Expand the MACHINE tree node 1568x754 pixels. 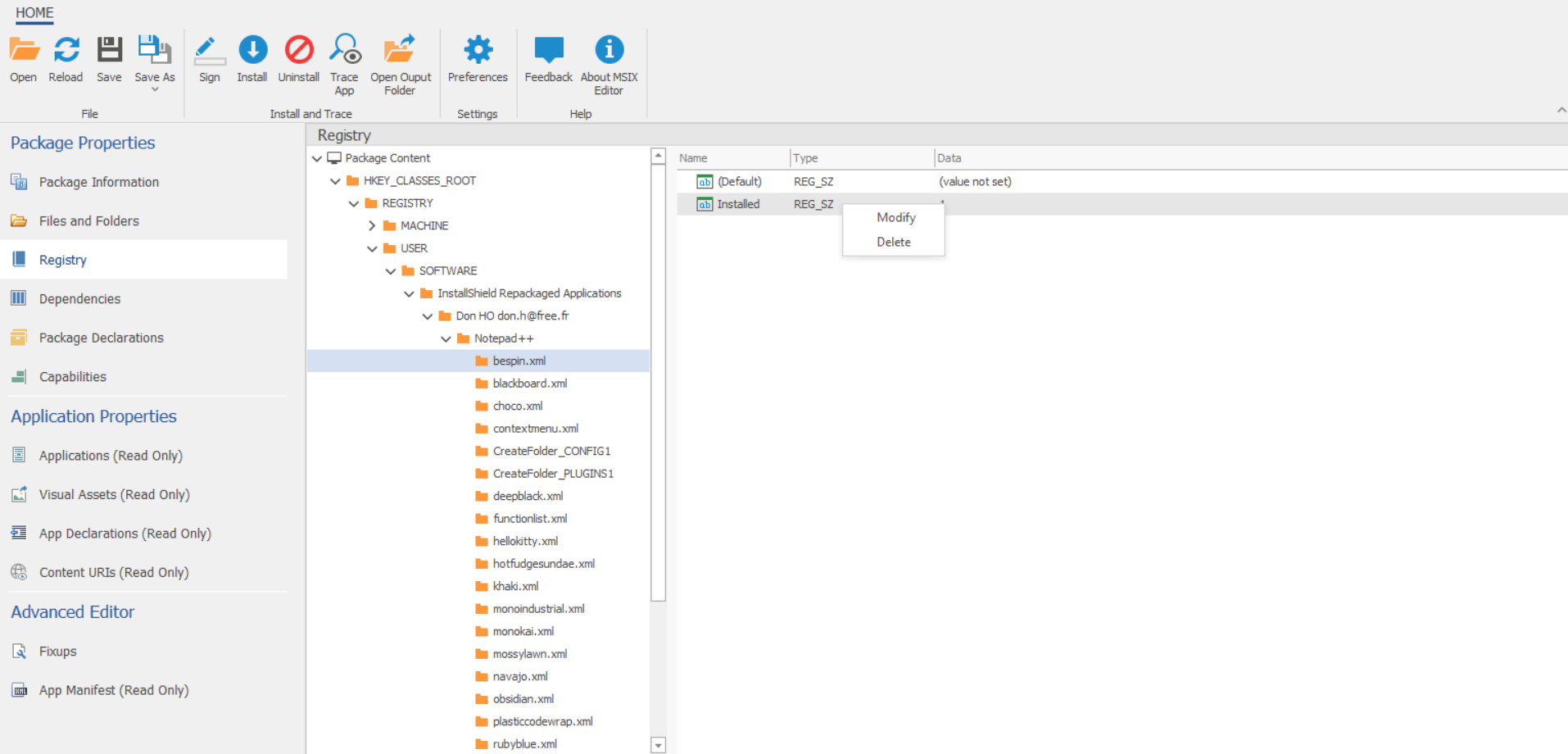(x=372, y=225)
